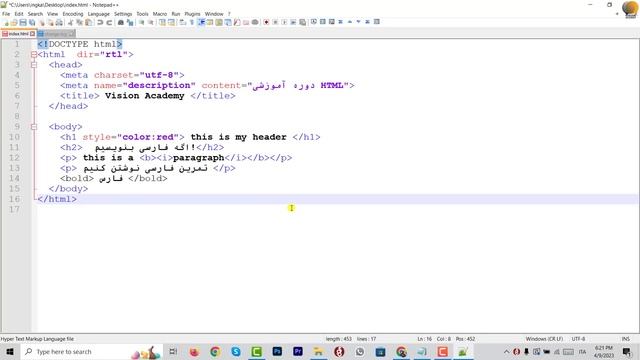Screen dimensions: 640x360
Task: Open Skype from the taskbar
Action: (x=236, y=351)
